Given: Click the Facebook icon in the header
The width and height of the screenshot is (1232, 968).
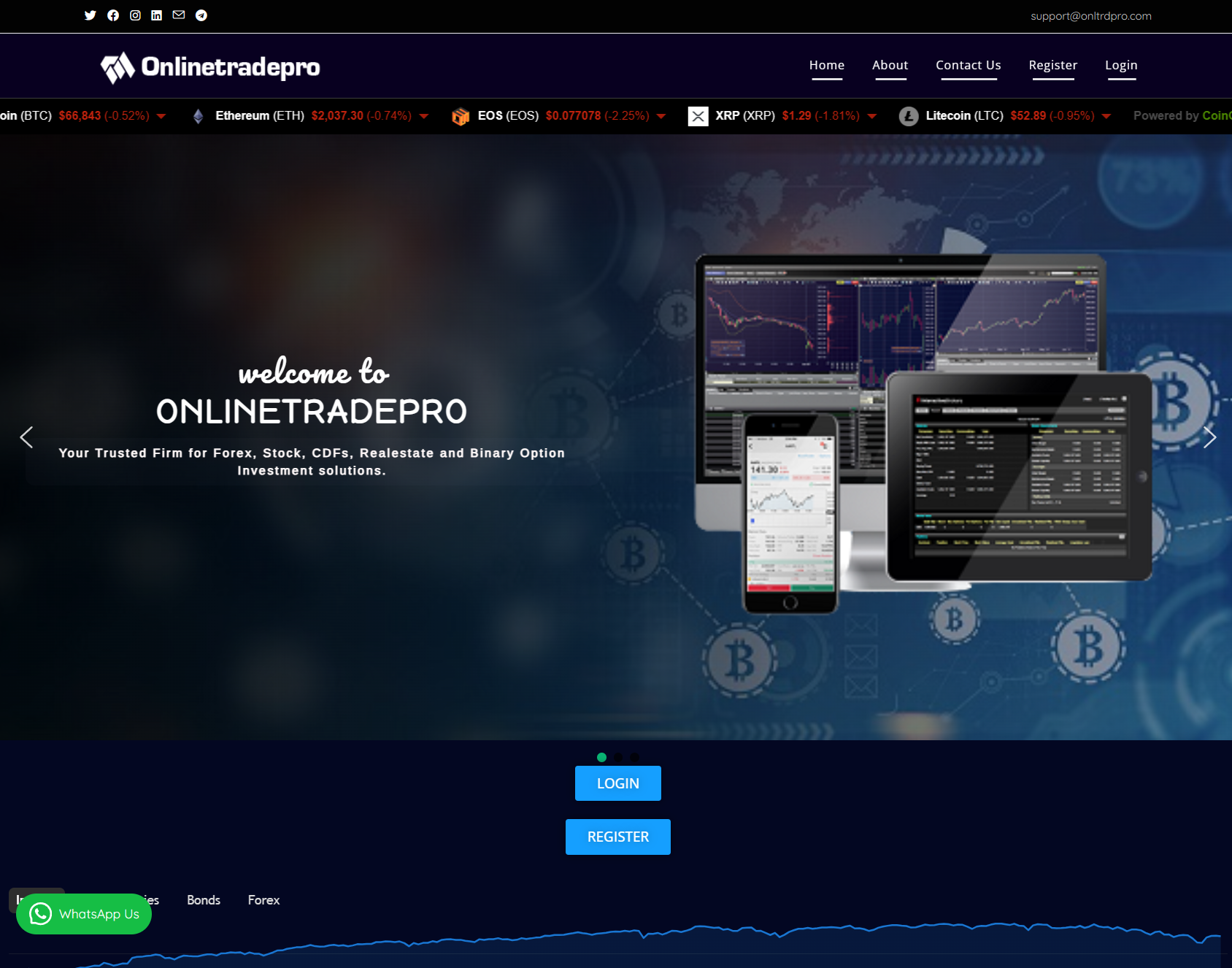Looking at the screenshot, I should coord(112,15).
